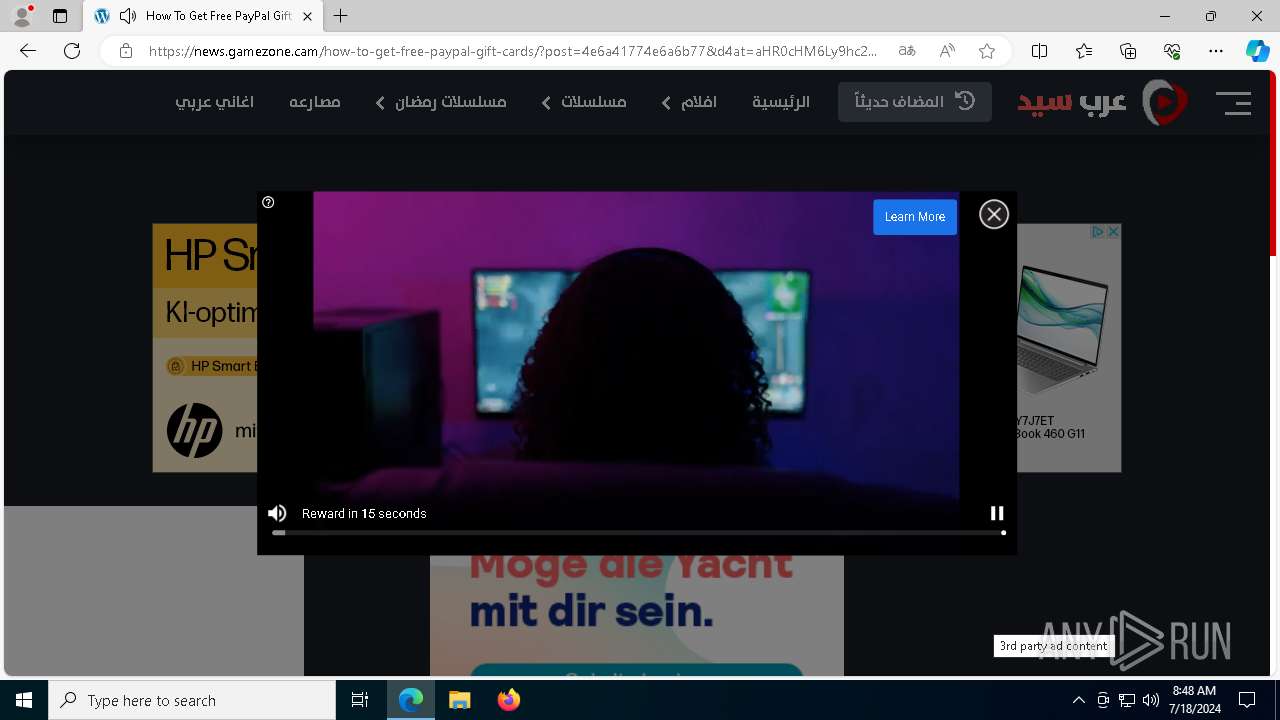Viewport: 1280px width, 720px height.
Task: Open the Favorites list icon
Action: [x=1084, y=51]
